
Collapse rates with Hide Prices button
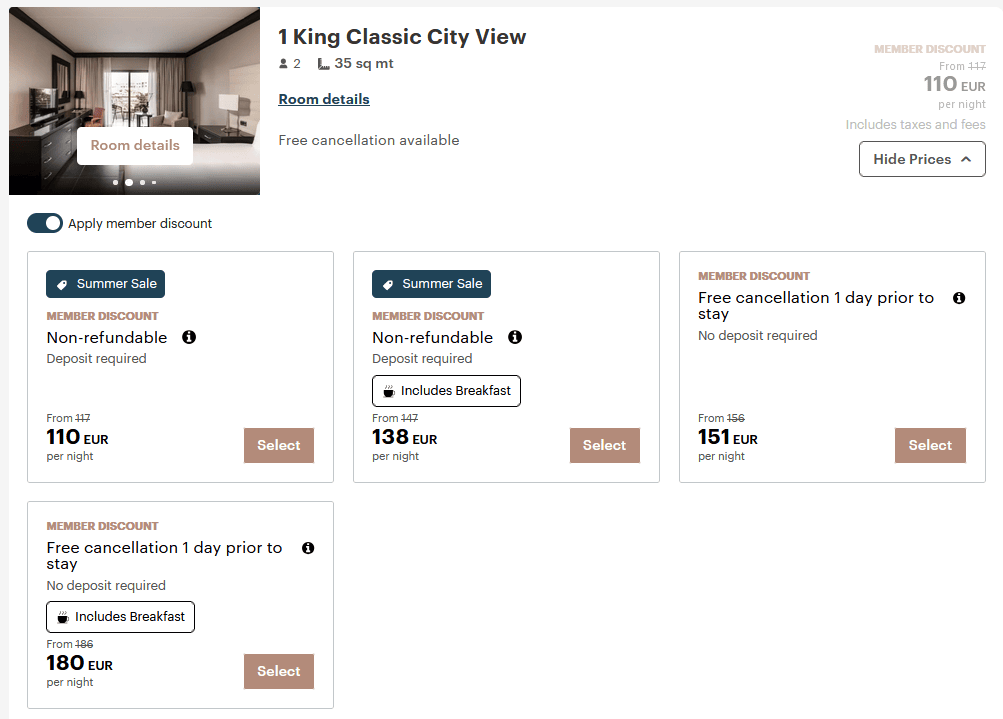pos(922,159)
